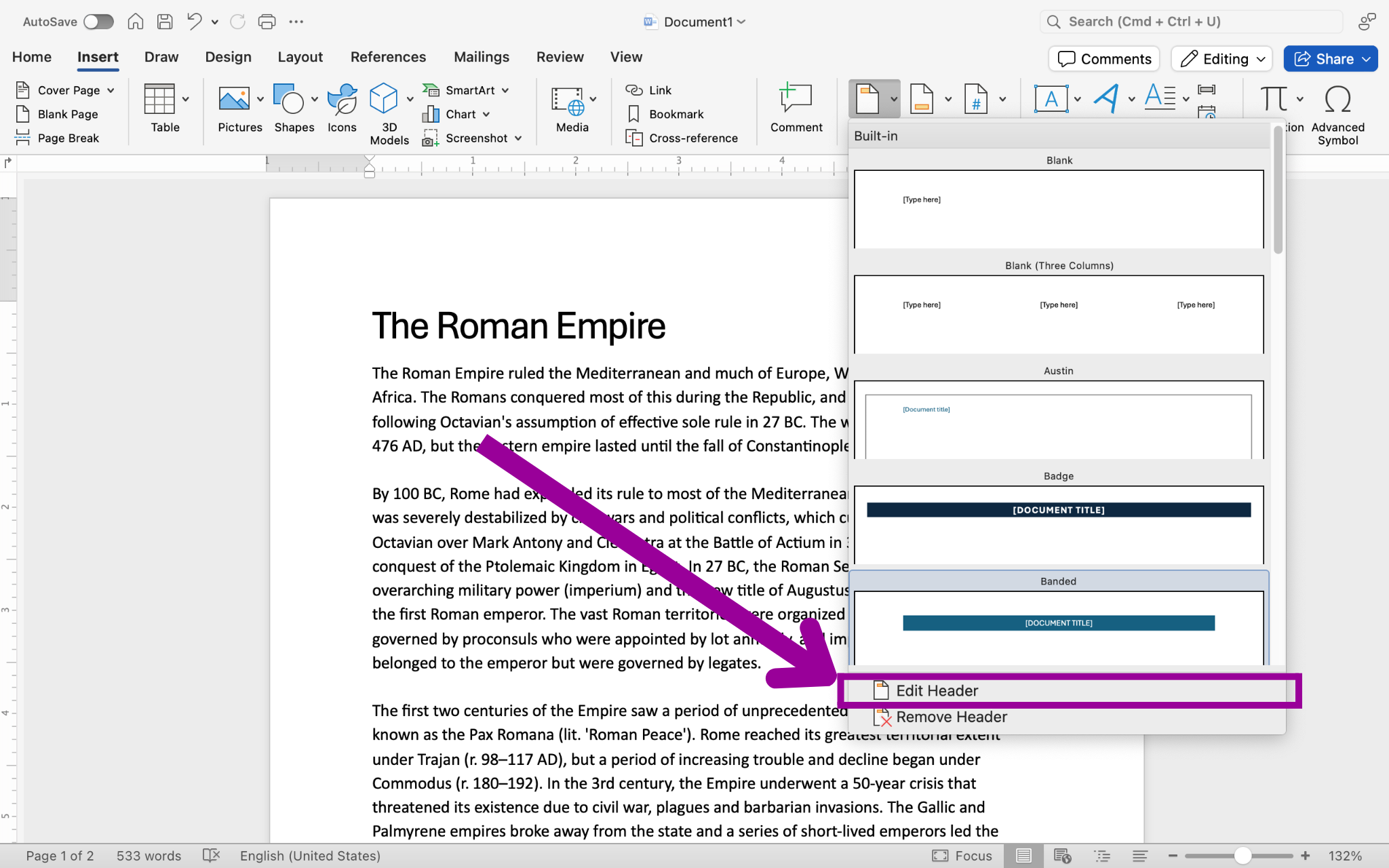Click the Redo circular arrow icon
The width and height of the screenshot is (1389, 868).
click(x=237, y=22)
